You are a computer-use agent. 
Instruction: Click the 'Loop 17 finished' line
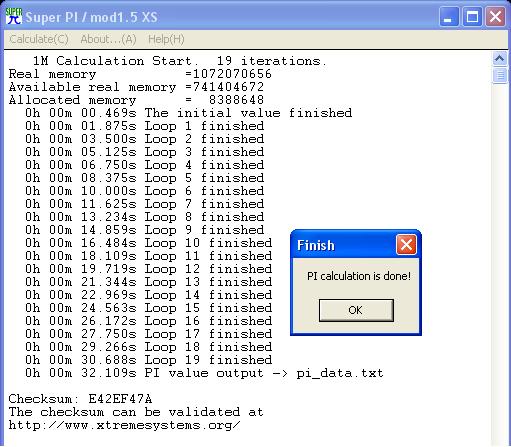coord(149,334)
